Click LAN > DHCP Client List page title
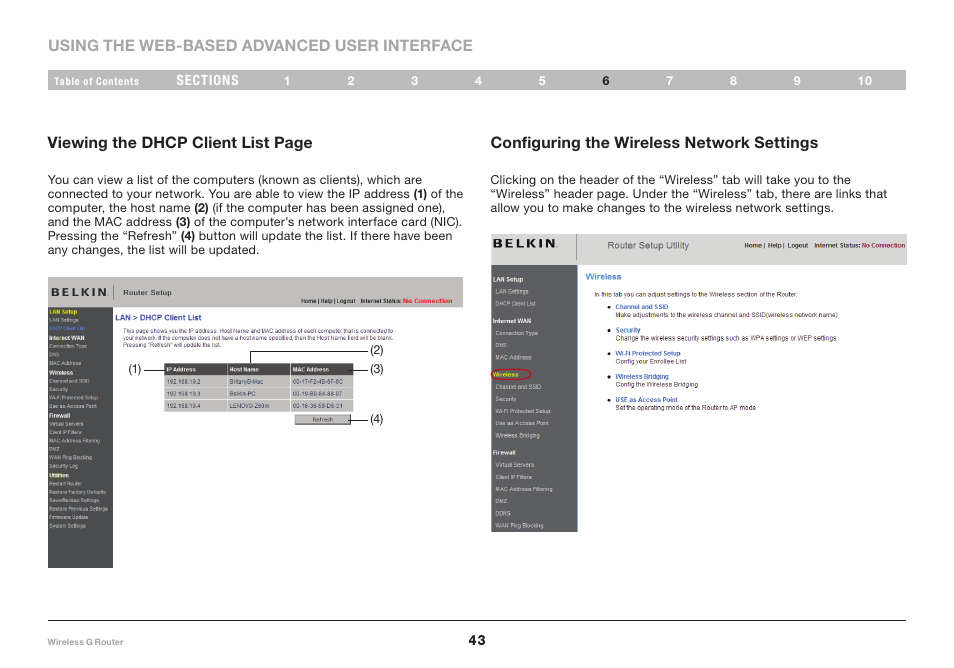954x668 pixels. point(158,318)
